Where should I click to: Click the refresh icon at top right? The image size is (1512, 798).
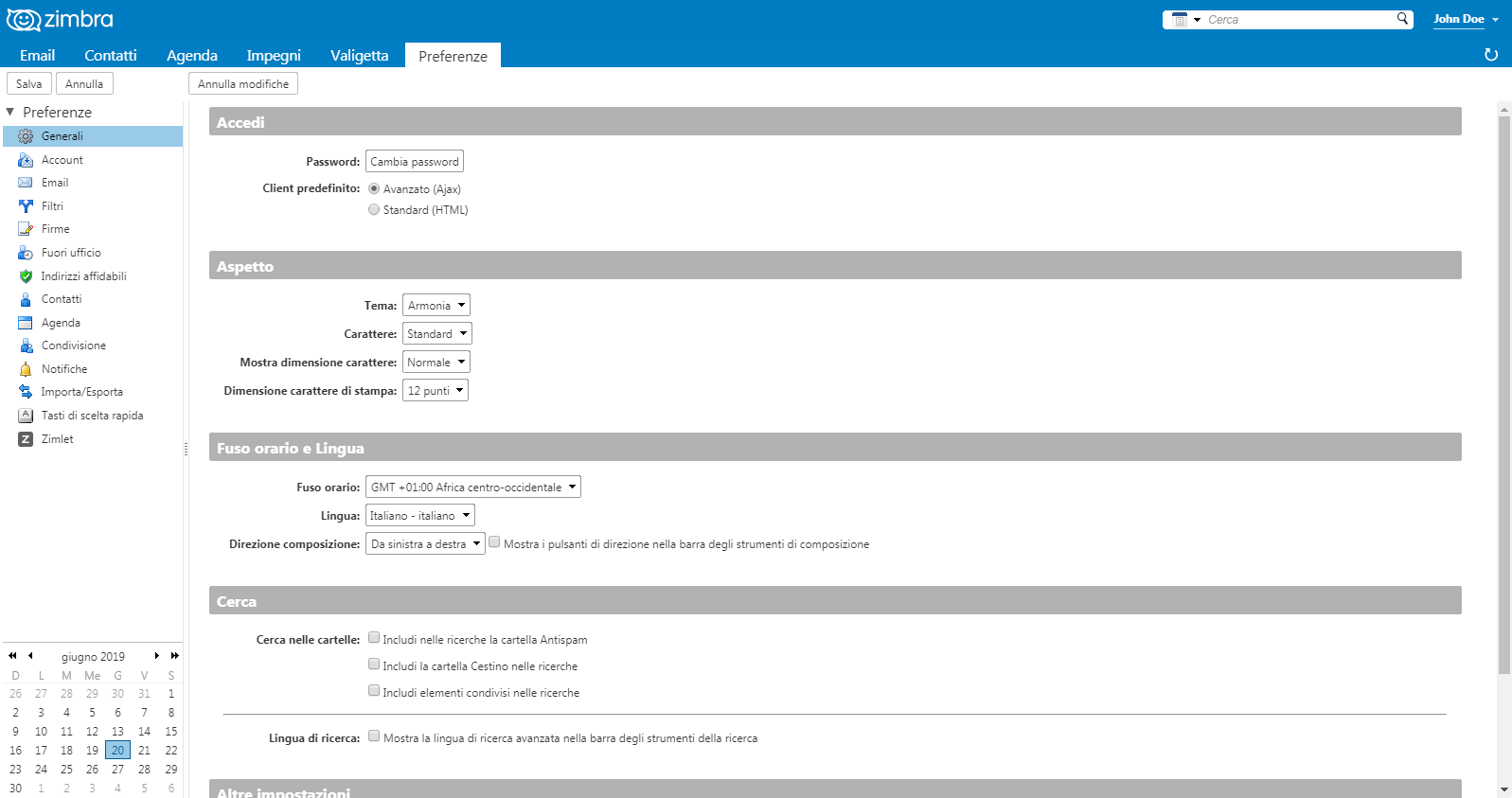pyautogui.click(x=1491, y=55)
